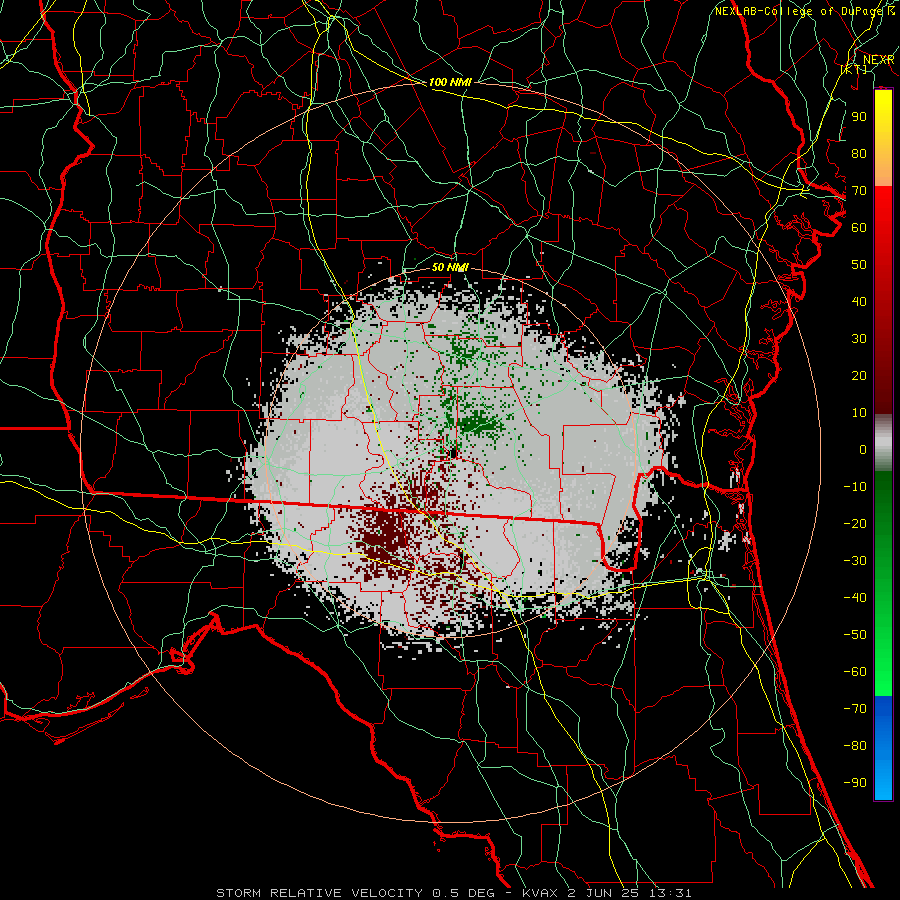Click the '50 NMI' range ring label
Image resolution: width=900 pixels, height=900 pixels.
point(450,267)
